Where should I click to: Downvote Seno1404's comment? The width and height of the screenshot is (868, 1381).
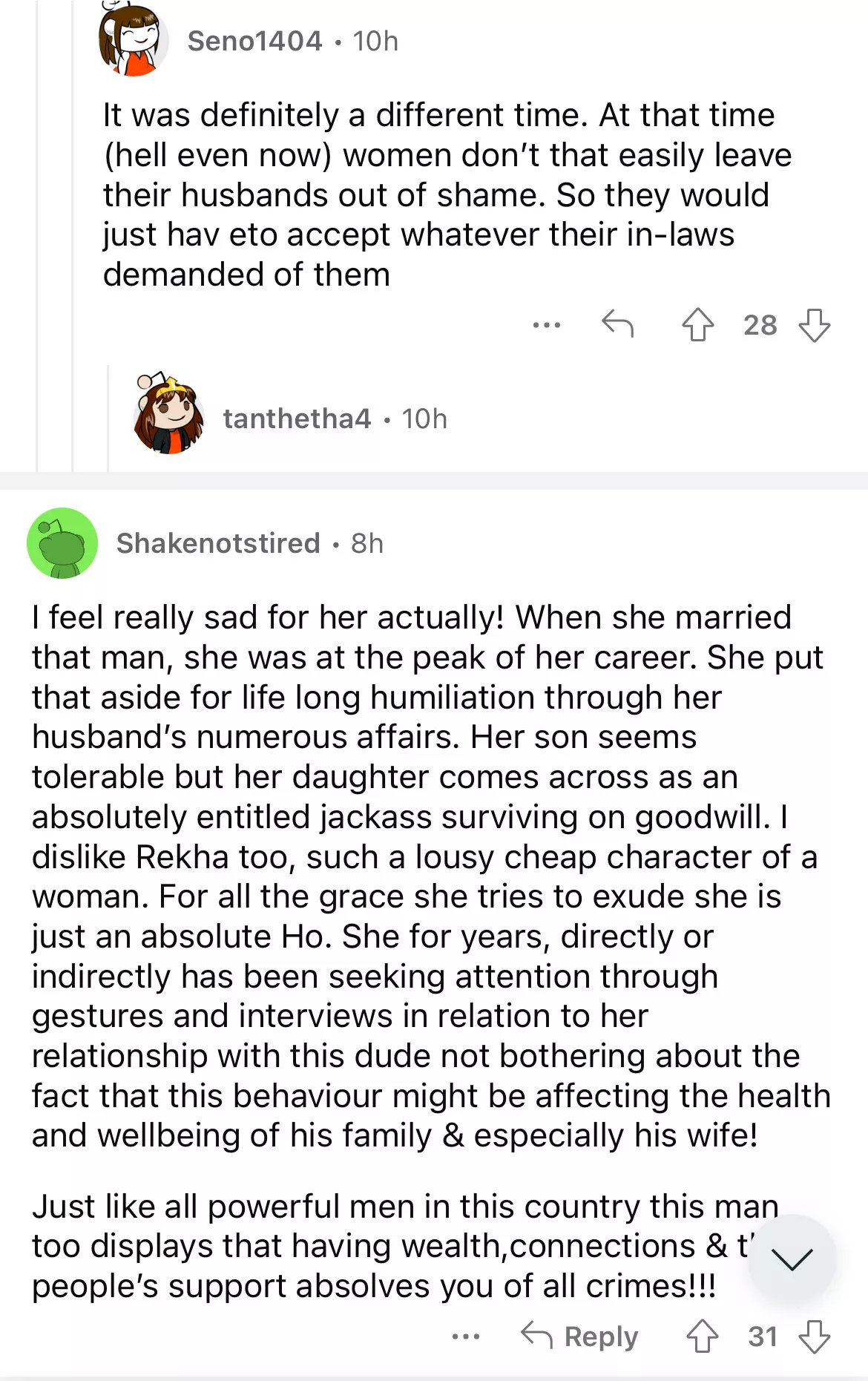coord(814,325)
